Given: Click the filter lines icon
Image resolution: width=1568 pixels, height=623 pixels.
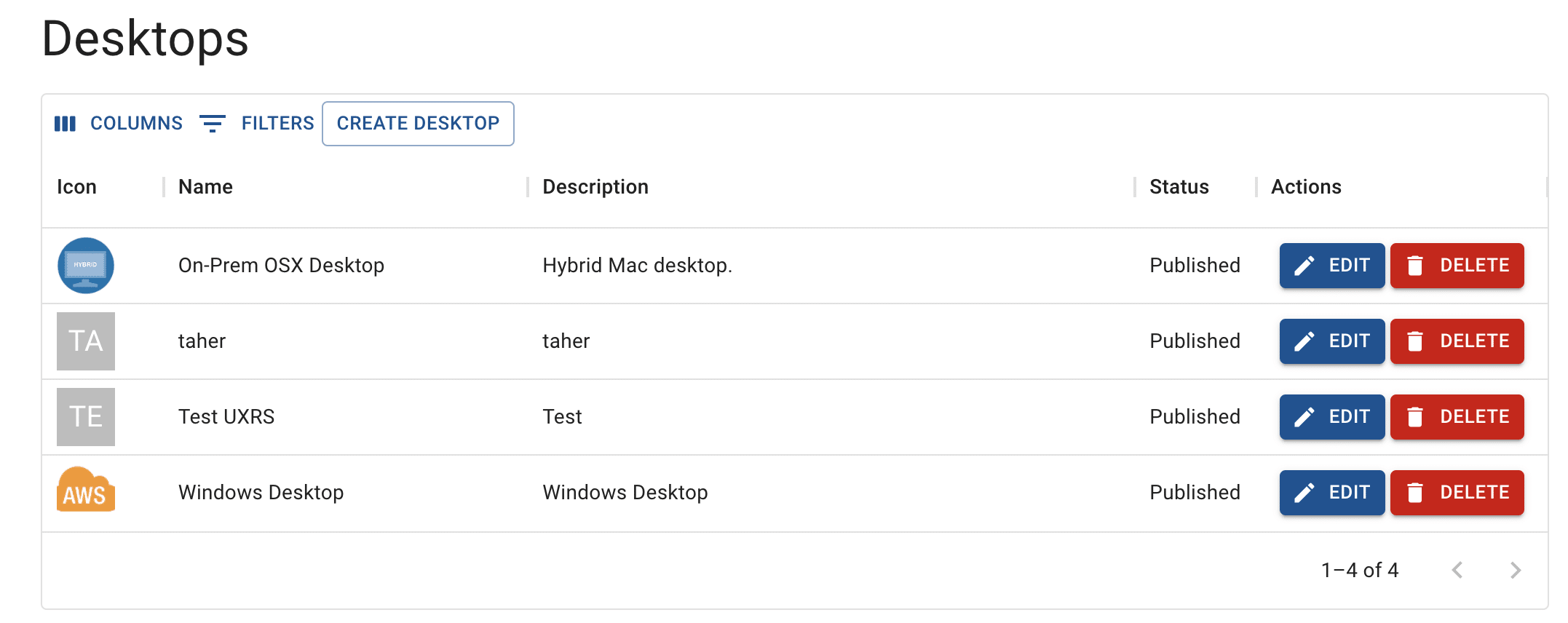Looking at the screenshot, I should [213, 124].
